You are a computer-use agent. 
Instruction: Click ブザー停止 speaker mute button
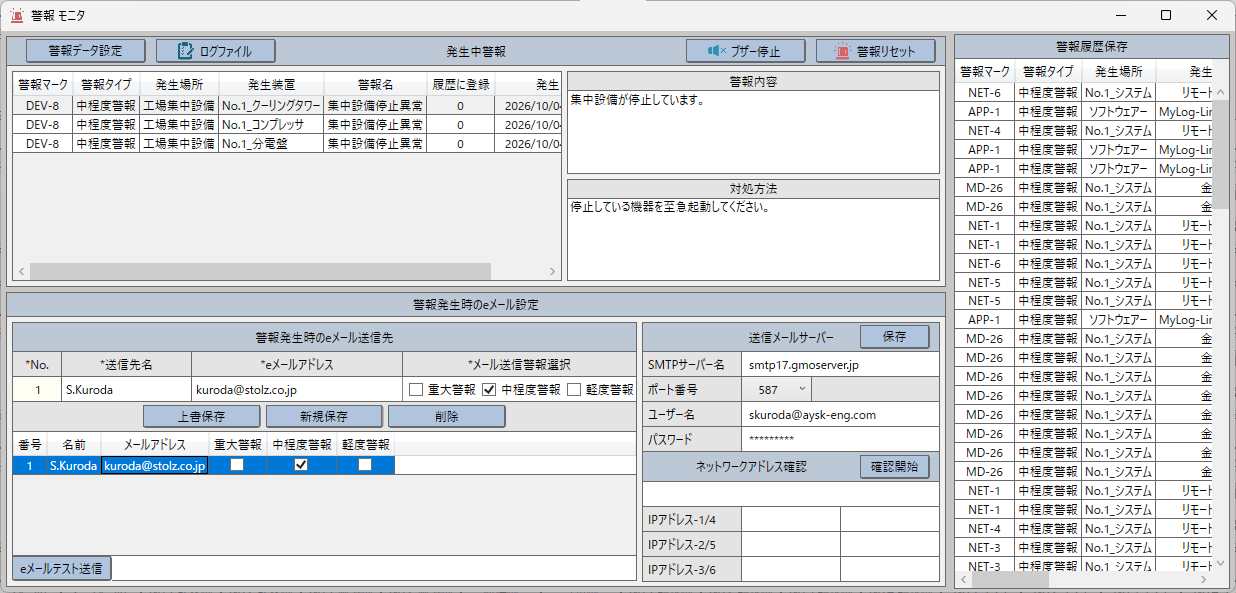tap(746, 51)
